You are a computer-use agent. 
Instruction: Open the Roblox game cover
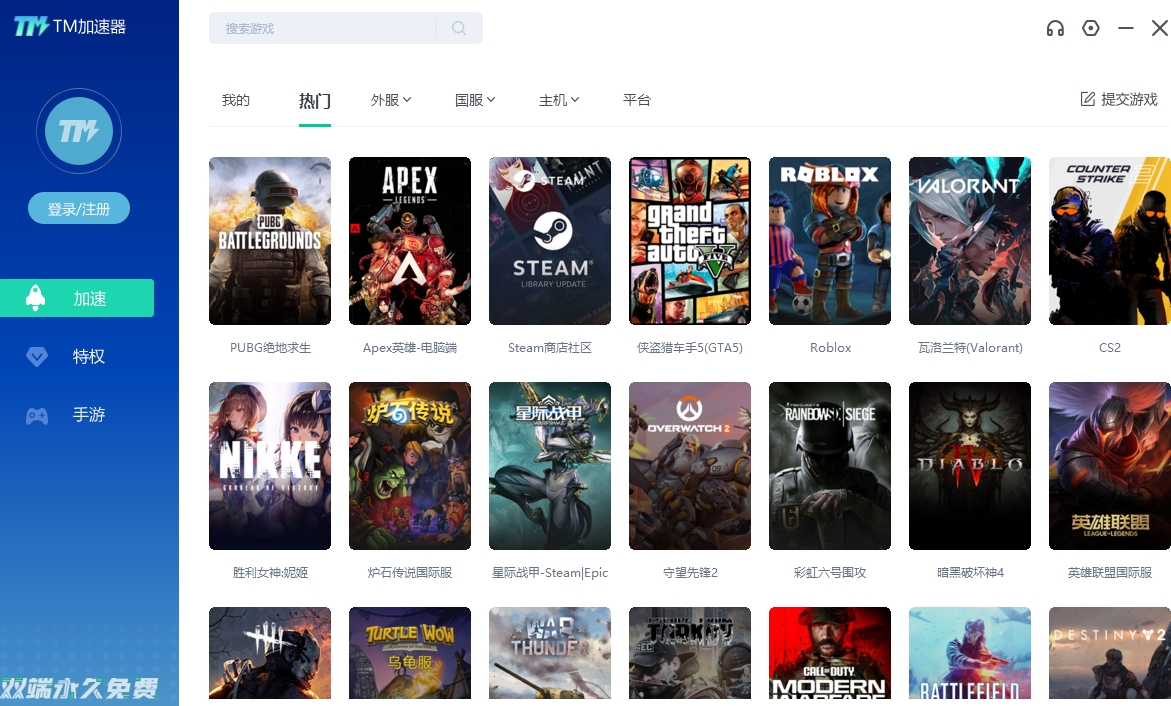[830, 241]
